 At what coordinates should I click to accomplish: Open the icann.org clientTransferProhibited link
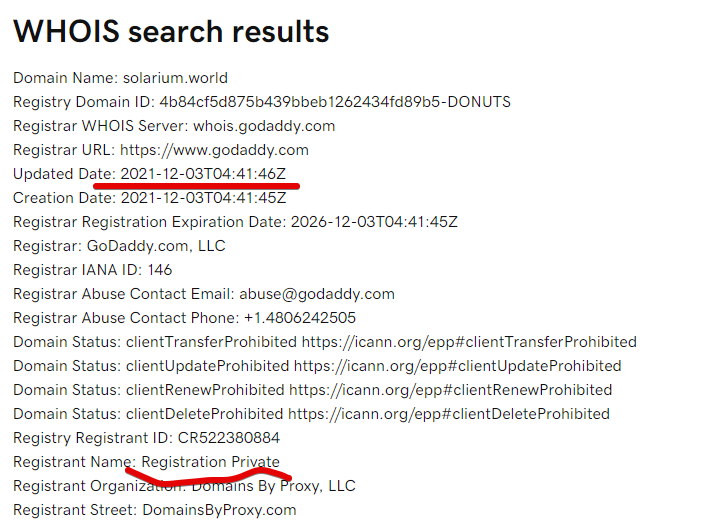(469, 342)
